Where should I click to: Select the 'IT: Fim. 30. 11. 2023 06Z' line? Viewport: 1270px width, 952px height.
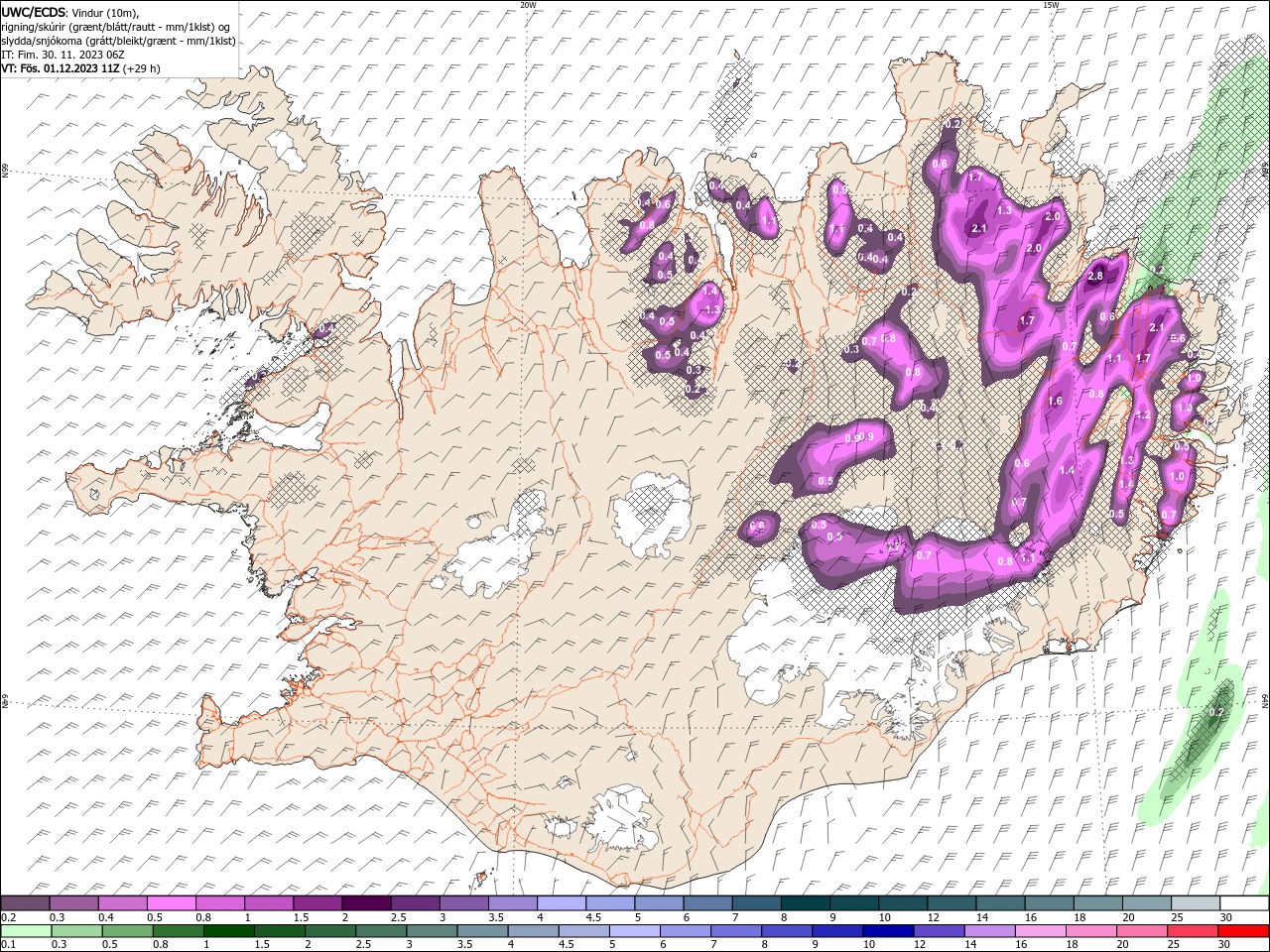pyautogui.click(x=62, y=55)
